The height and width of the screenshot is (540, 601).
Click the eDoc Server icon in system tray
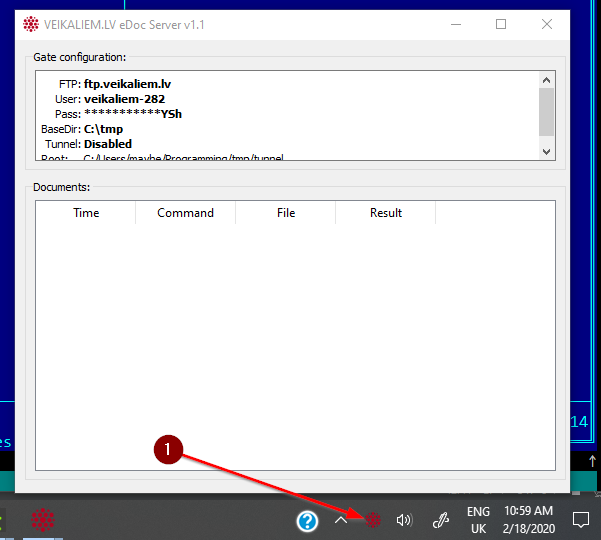pyautogui.click(x=373, y=520)
